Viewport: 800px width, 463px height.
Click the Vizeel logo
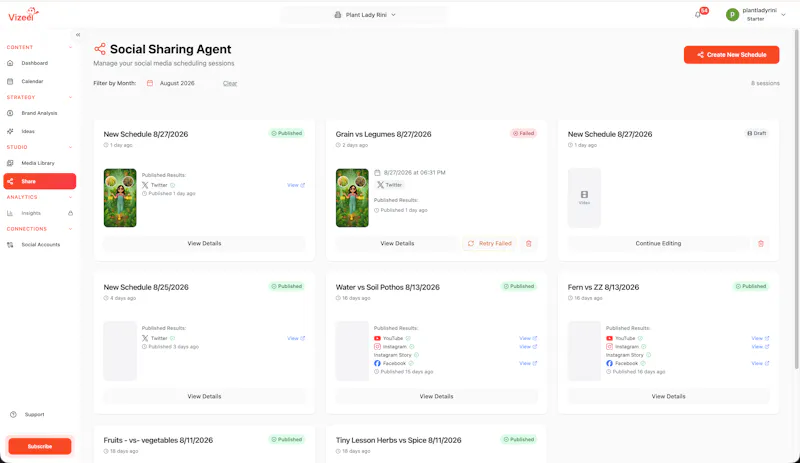(x=23, y=14)
